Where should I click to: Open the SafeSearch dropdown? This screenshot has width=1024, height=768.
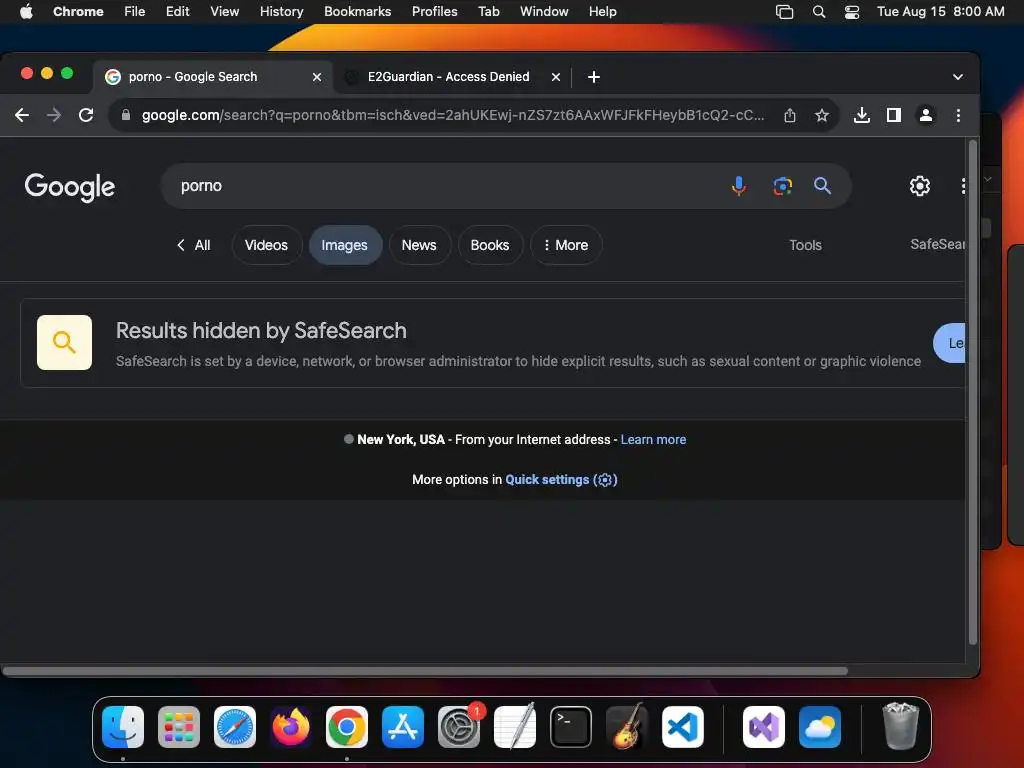click(x=937, y=244)
